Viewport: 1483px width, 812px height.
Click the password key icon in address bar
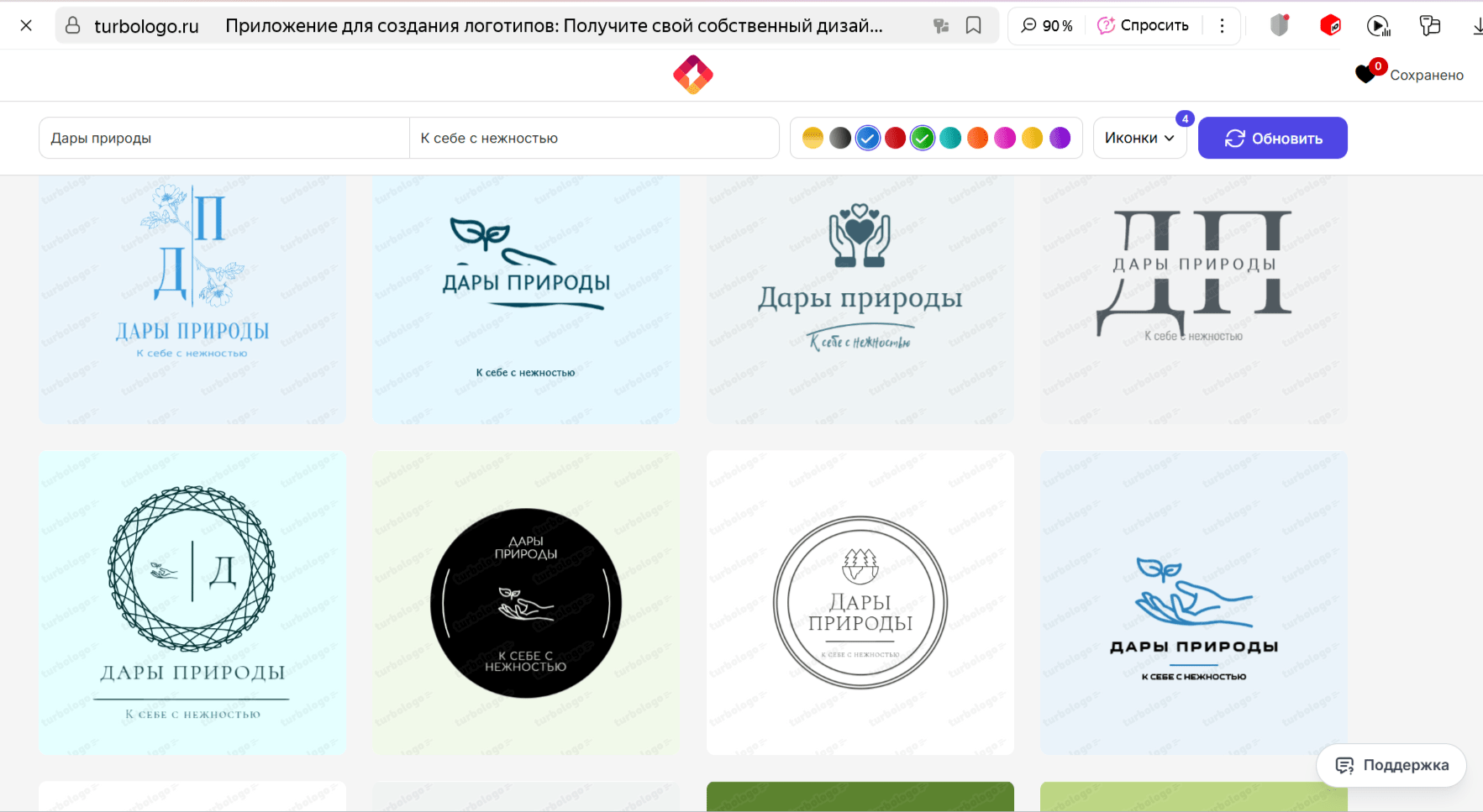(941, 26)
